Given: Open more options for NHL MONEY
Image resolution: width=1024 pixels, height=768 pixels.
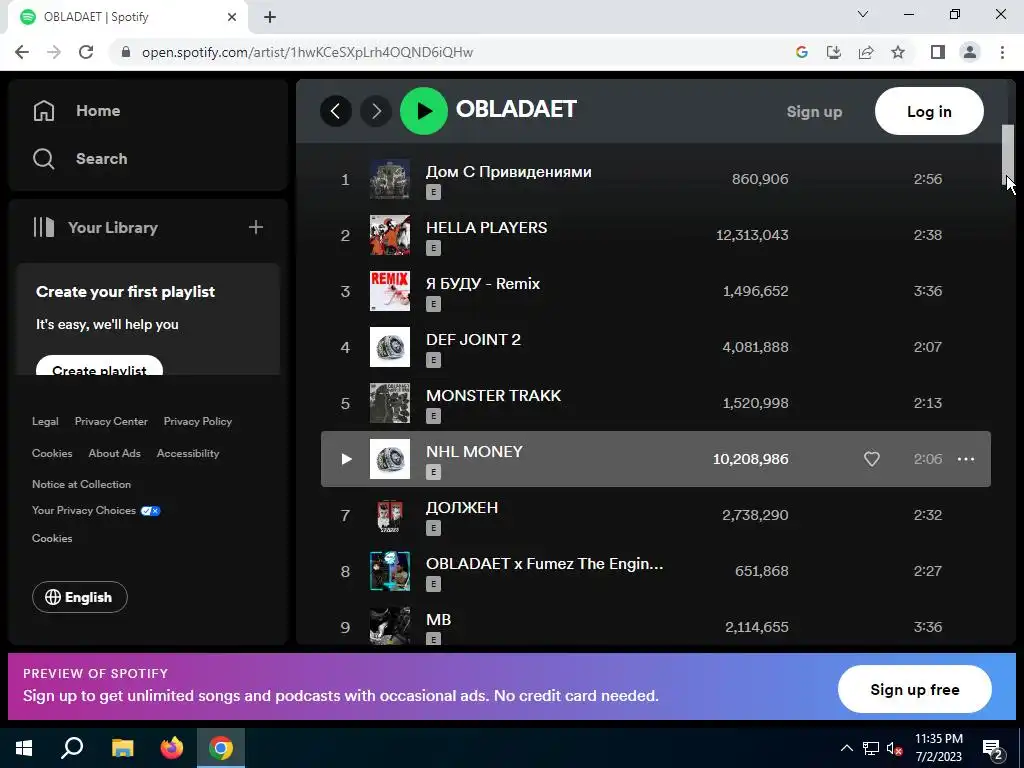Looking at the screenshot, I should [965, 459].
